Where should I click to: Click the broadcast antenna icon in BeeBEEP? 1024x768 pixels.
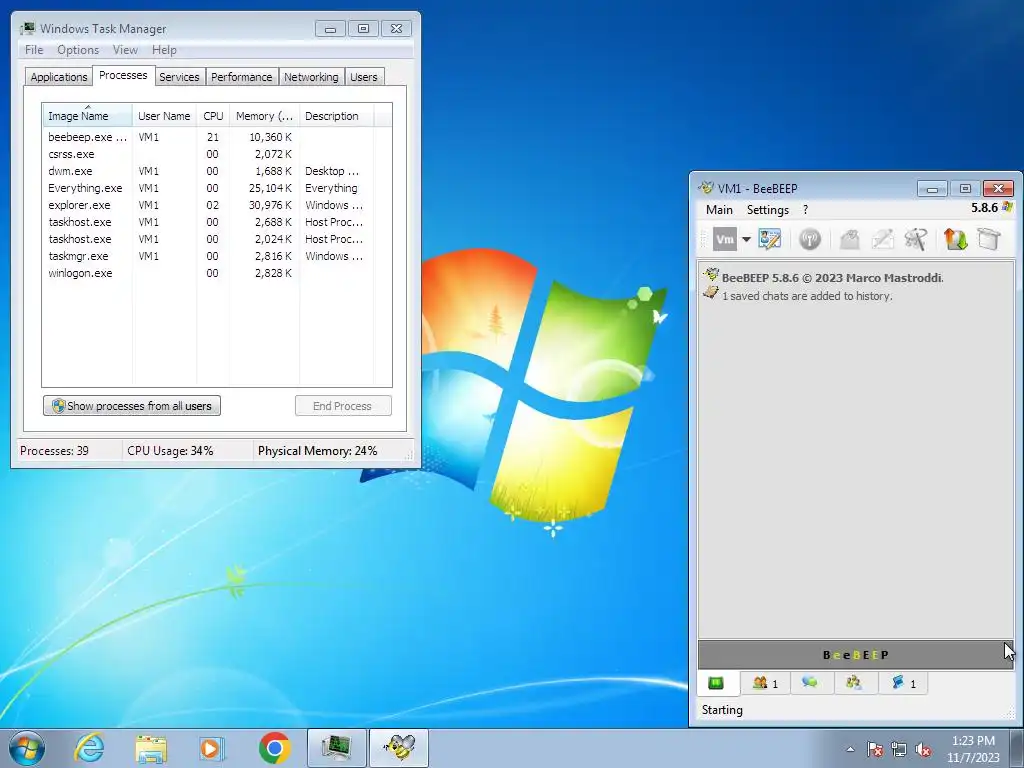pos(810,239)
